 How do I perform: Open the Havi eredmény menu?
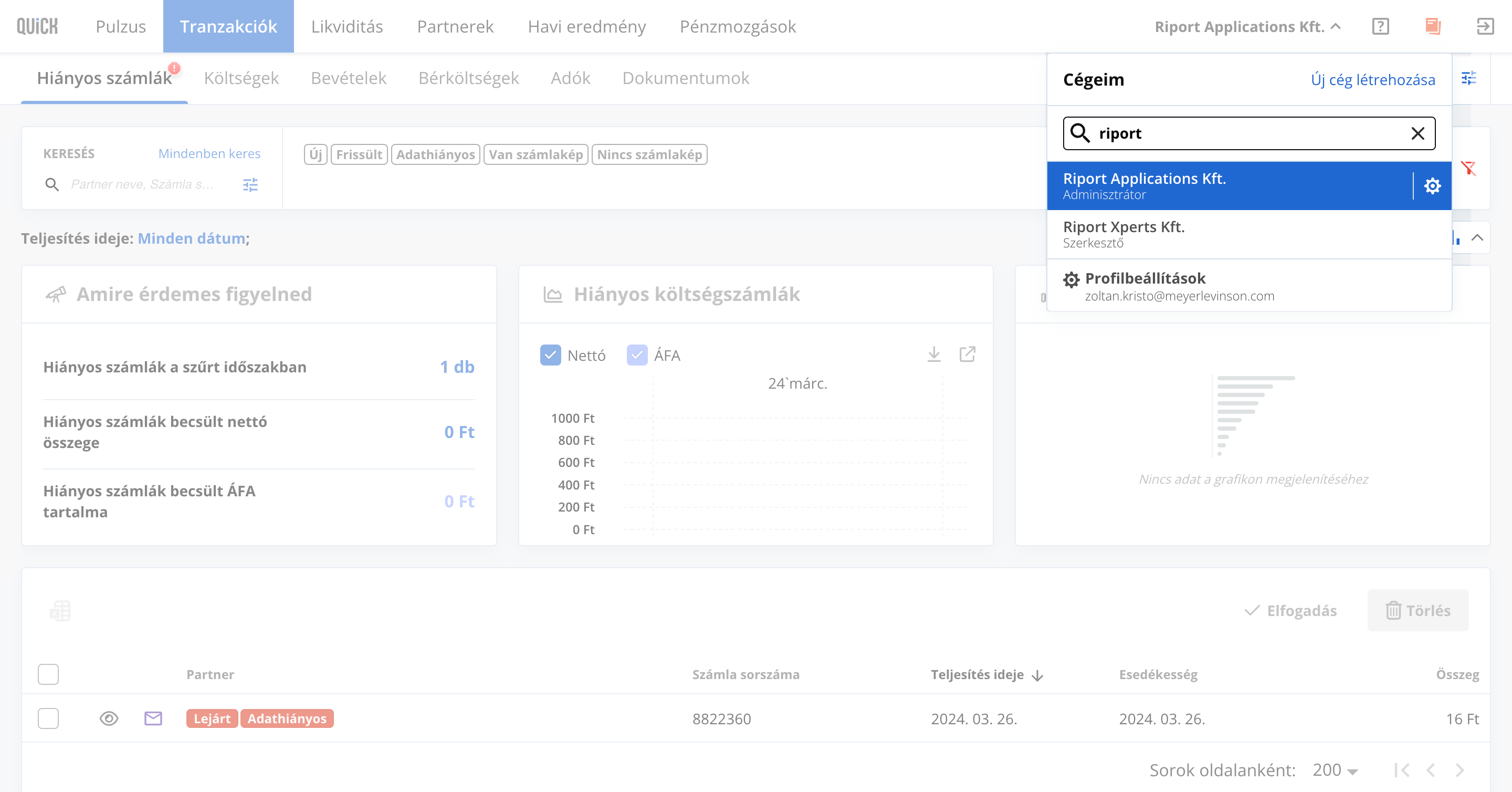587,26
